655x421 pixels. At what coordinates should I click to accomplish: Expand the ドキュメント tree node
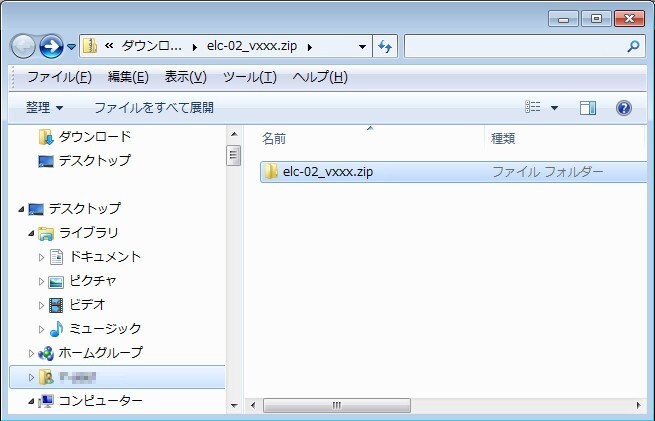tap(42, 257)
